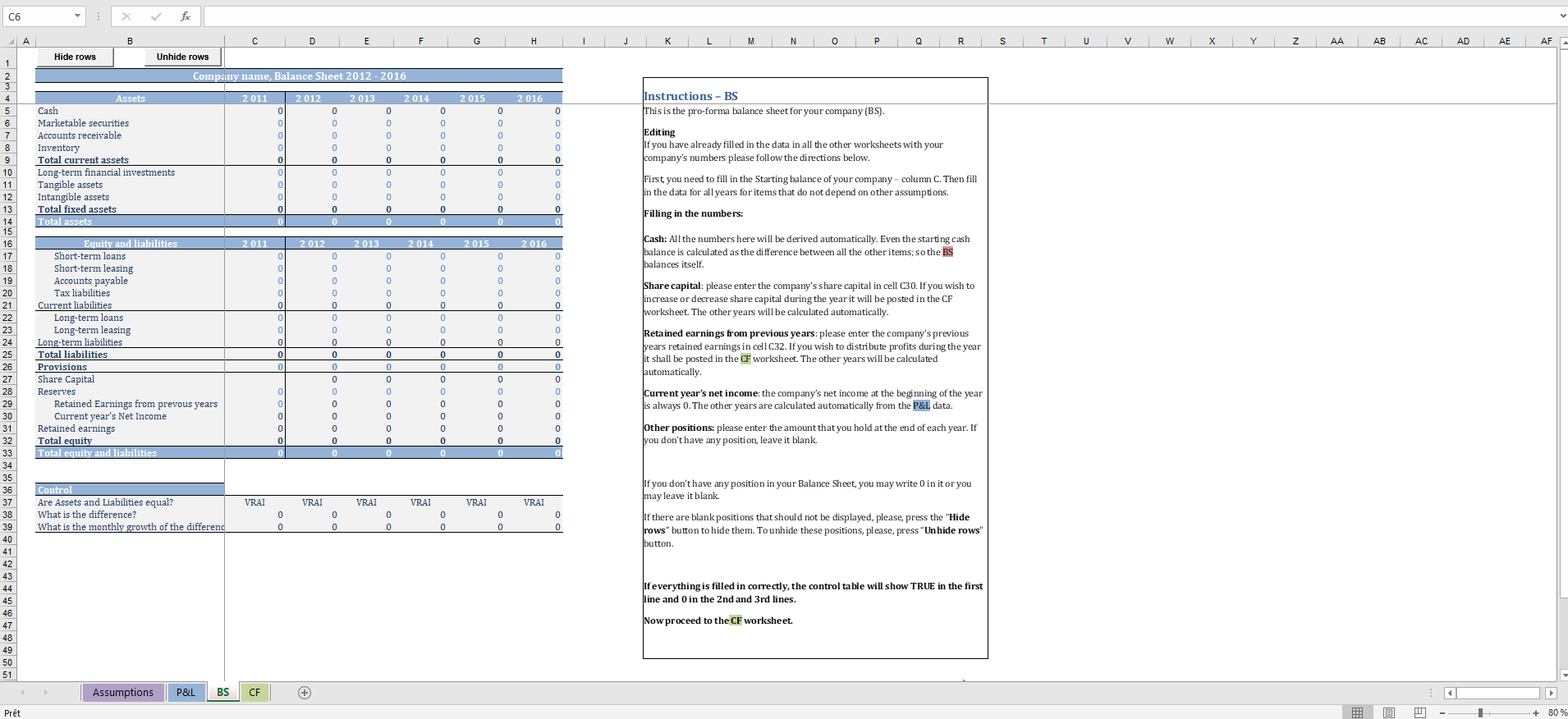Click the Total equity and liabilities row
The image size is (1568, 719).
pyautogui.click(x=299, y=453)
